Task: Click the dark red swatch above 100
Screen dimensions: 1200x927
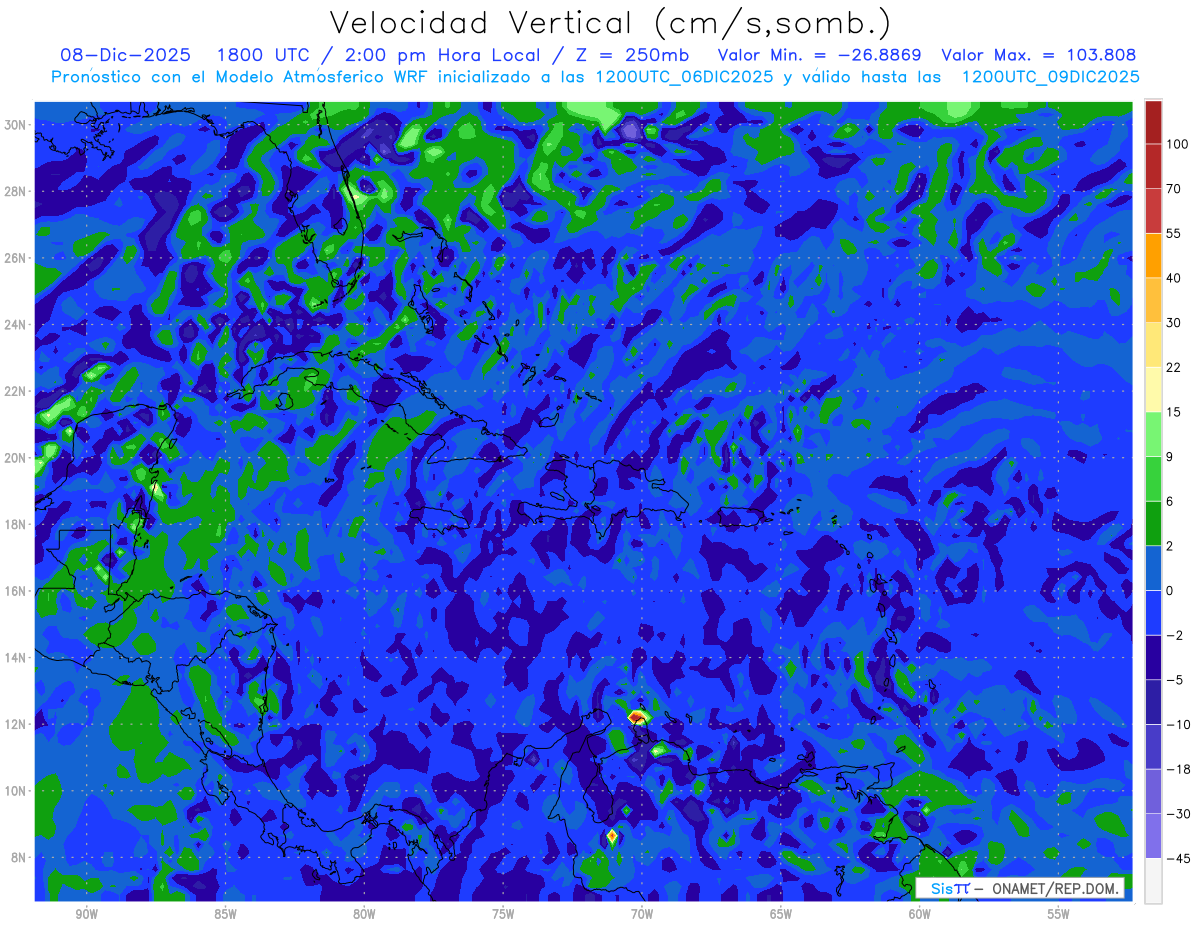Action: point(1153,122)
